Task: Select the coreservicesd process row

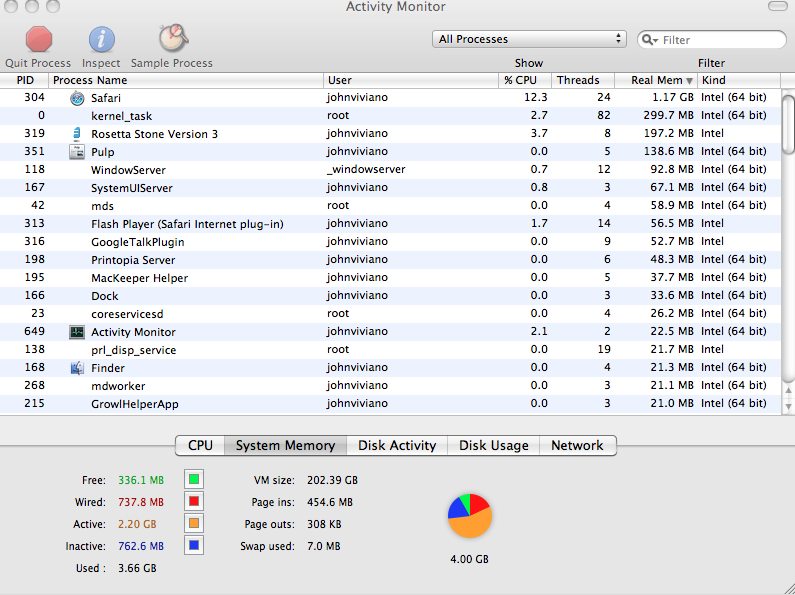Action: tap(390, 314)
